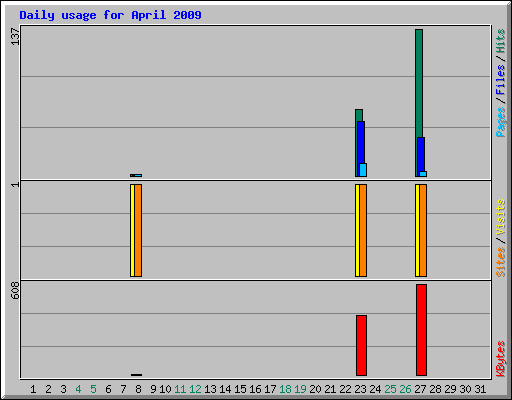Image resolution: width=512 pixels, height=400 pixels.
Task: Click the chart title 'Daily usage for April 2009'
Action: coord(110,15)
